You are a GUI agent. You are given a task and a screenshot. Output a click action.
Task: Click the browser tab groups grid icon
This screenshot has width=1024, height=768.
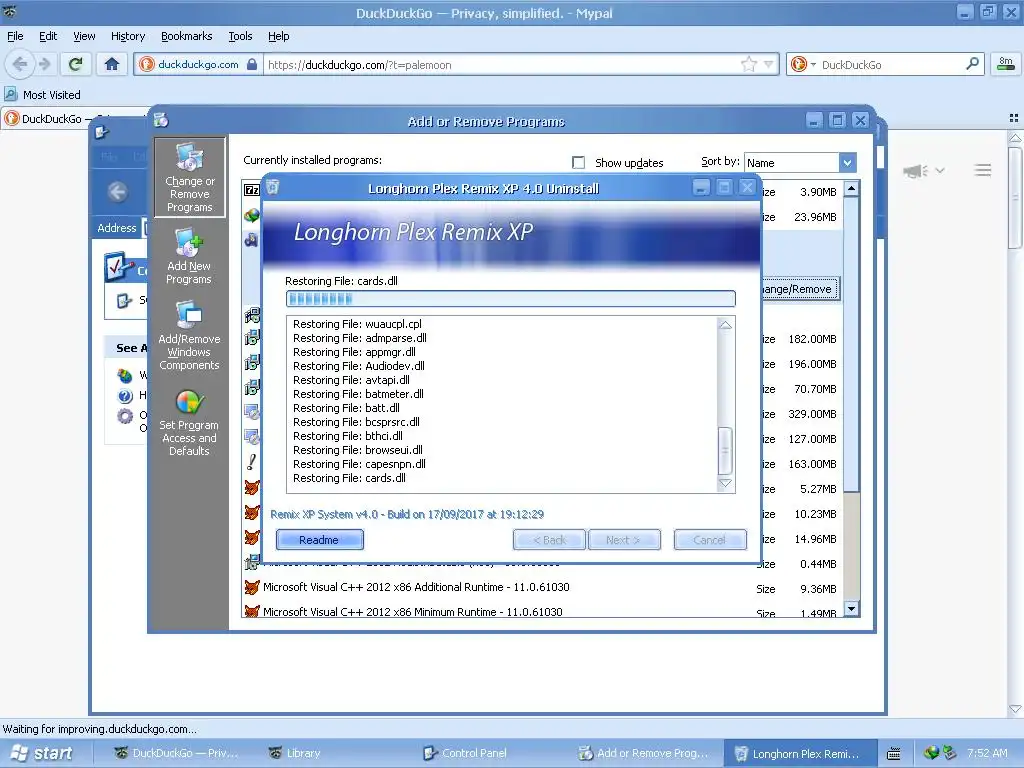(1014, 118)
